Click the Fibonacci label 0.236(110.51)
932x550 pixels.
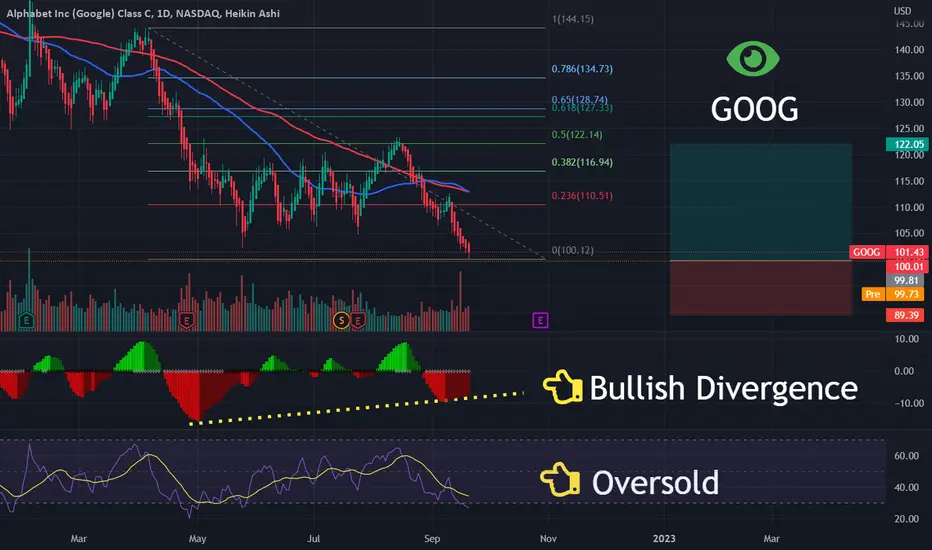pos(582,196)
